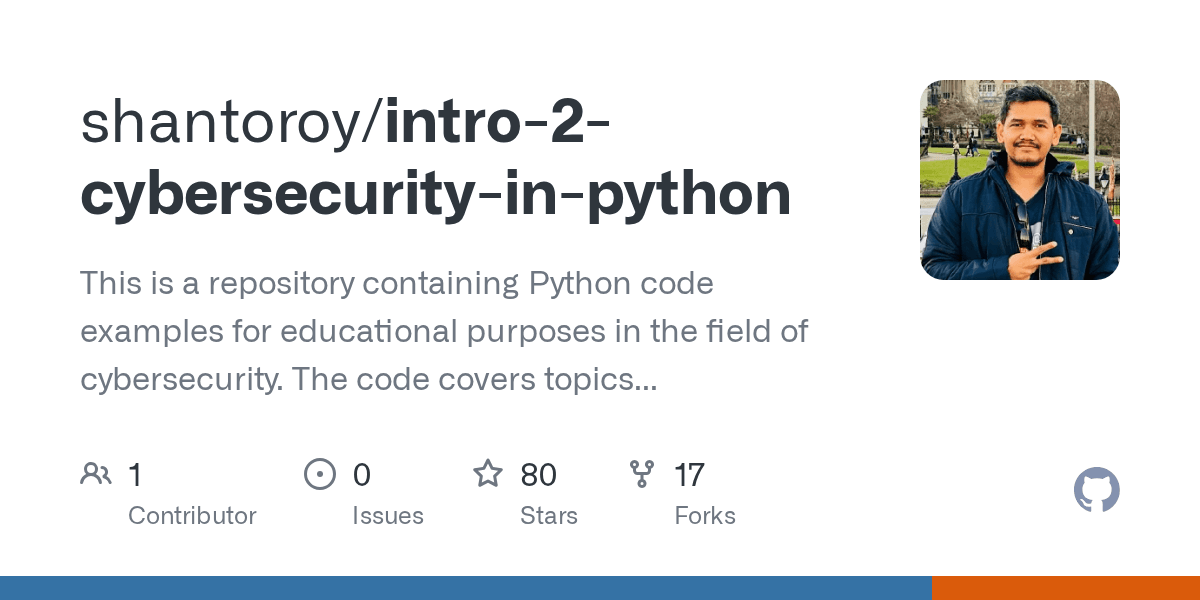1200x600 pixels.
Task: Open shantoroy's profile avatar photo
Action: 1019,180
